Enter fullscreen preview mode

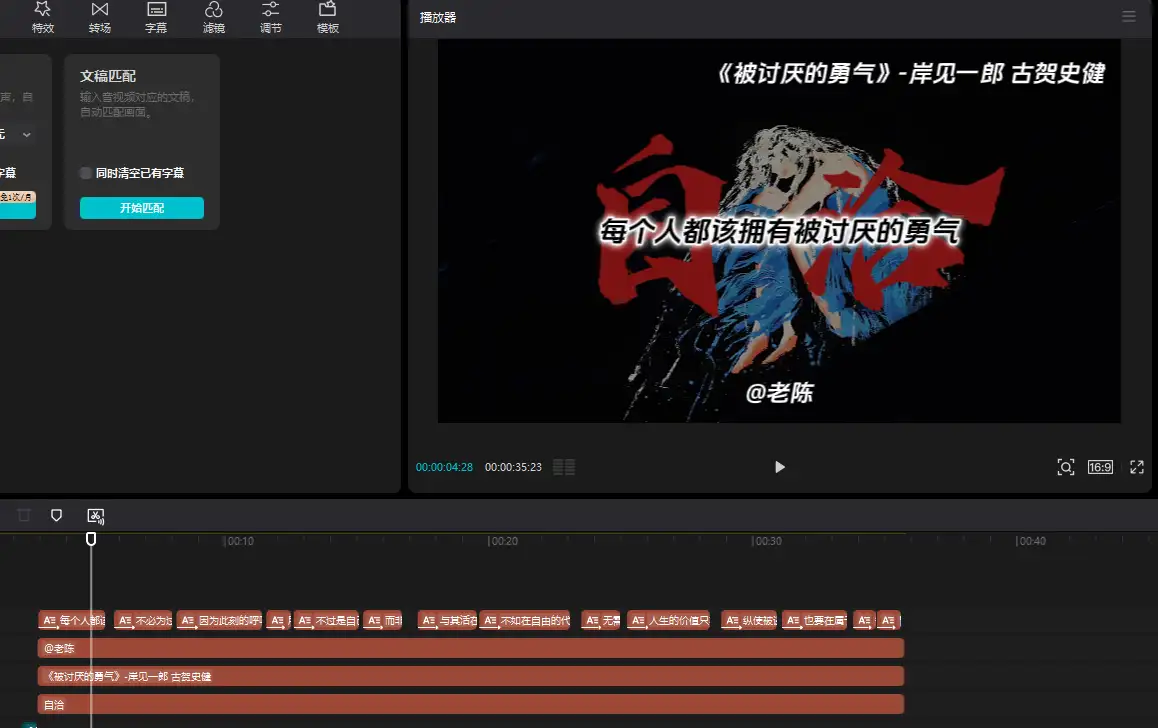(x=1136, y=467)
